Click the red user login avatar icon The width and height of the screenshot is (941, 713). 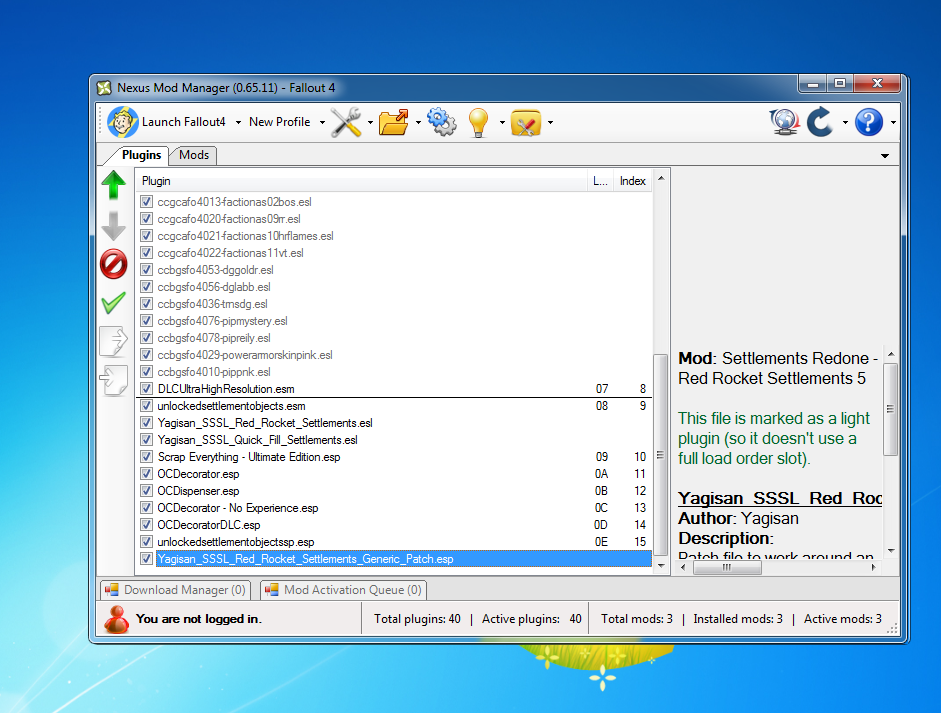coord(116,619)
